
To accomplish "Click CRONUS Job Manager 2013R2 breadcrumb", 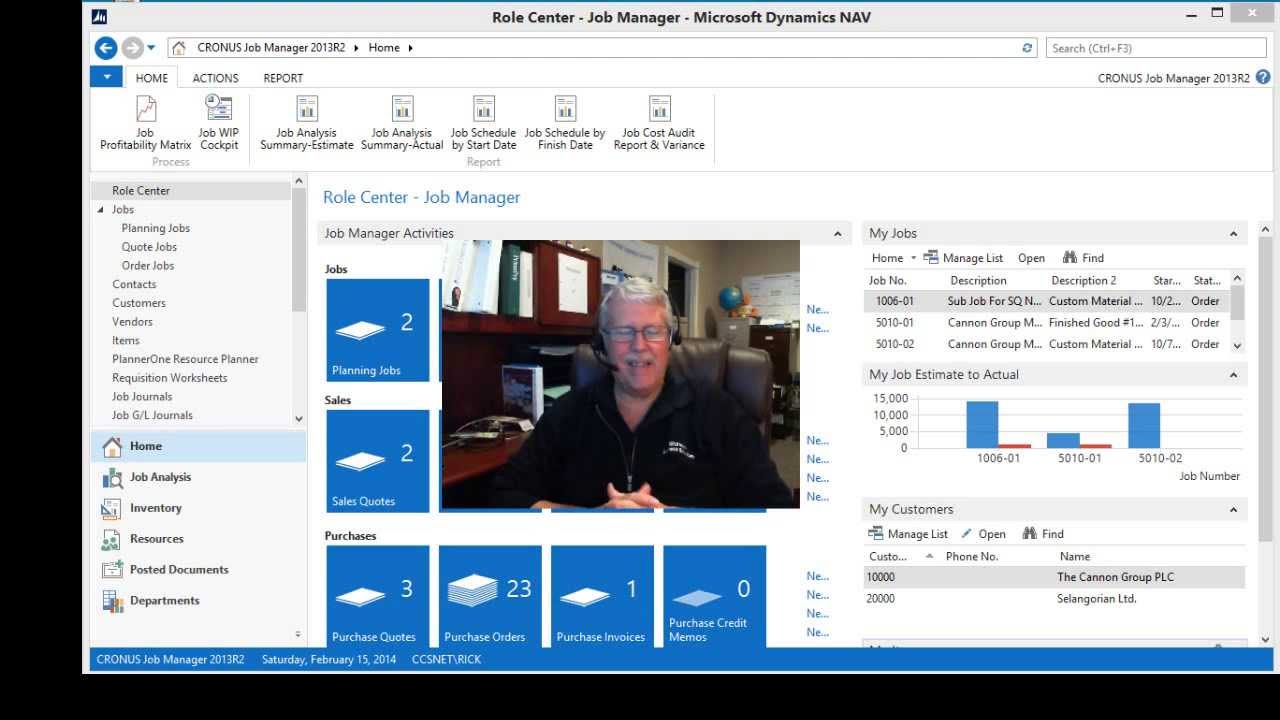I will [270, 48].
